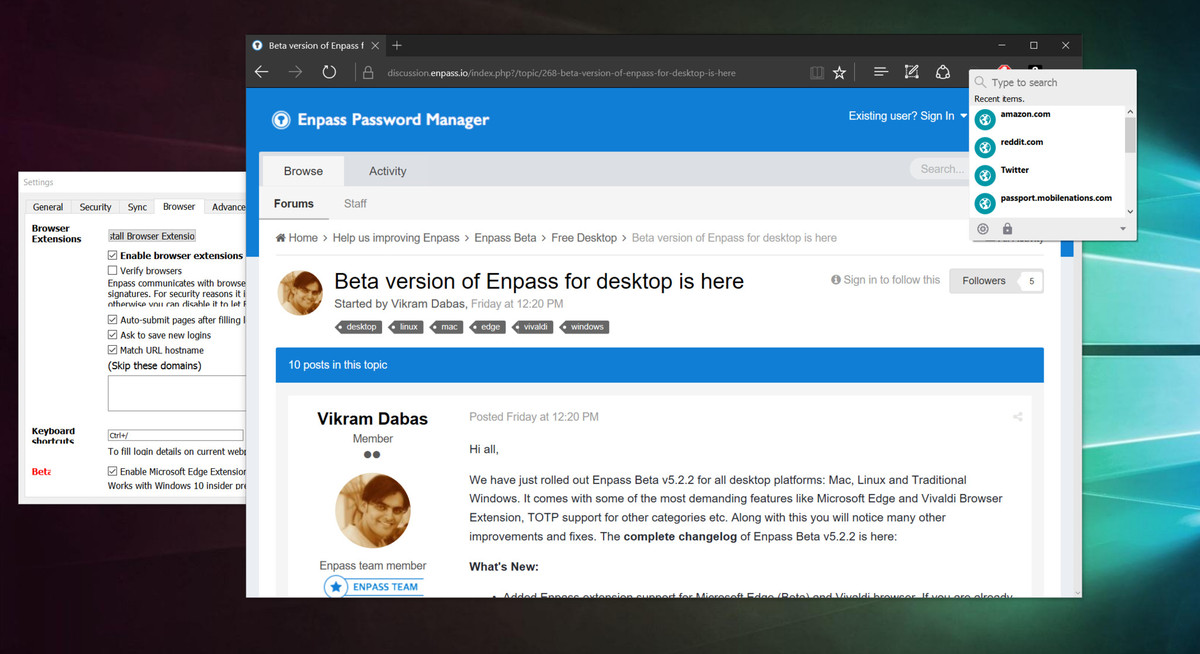
Task: Click the globe icon beside amazon.com
Action: pyautogui.click(x=985, y=120)
